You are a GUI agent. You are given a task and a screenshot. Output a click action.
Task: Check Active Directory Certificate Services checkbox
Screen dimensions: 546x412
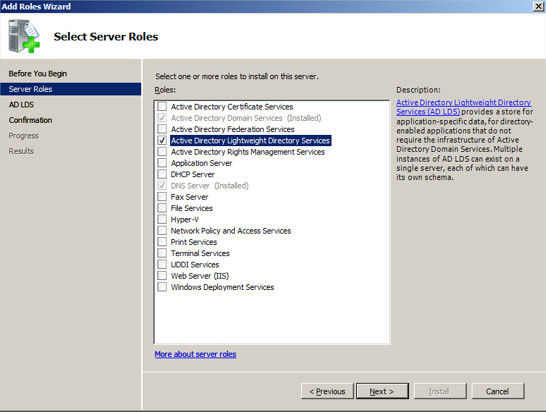162,106
